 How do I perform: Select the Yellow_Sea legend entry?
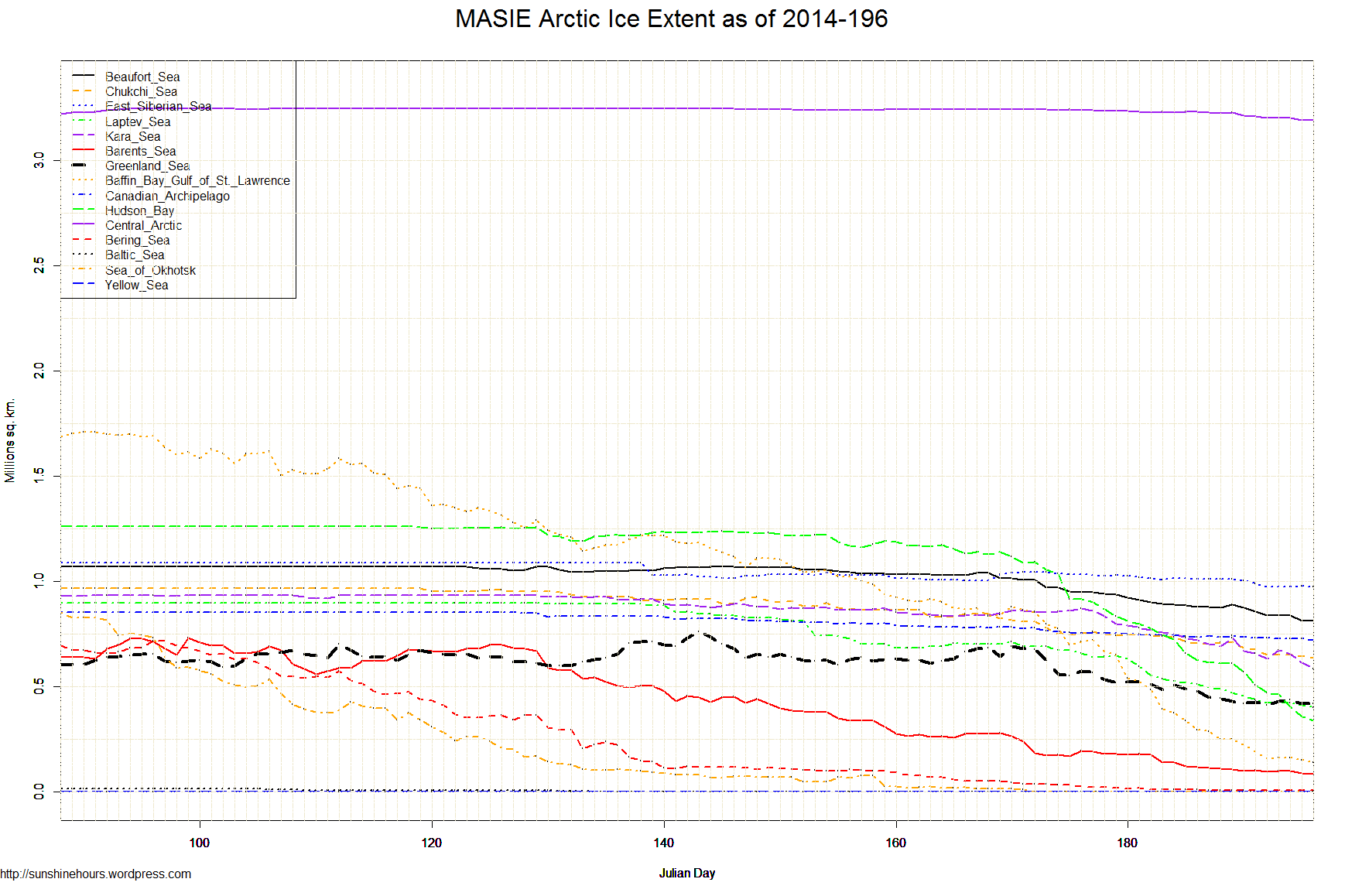coord(136,285)
